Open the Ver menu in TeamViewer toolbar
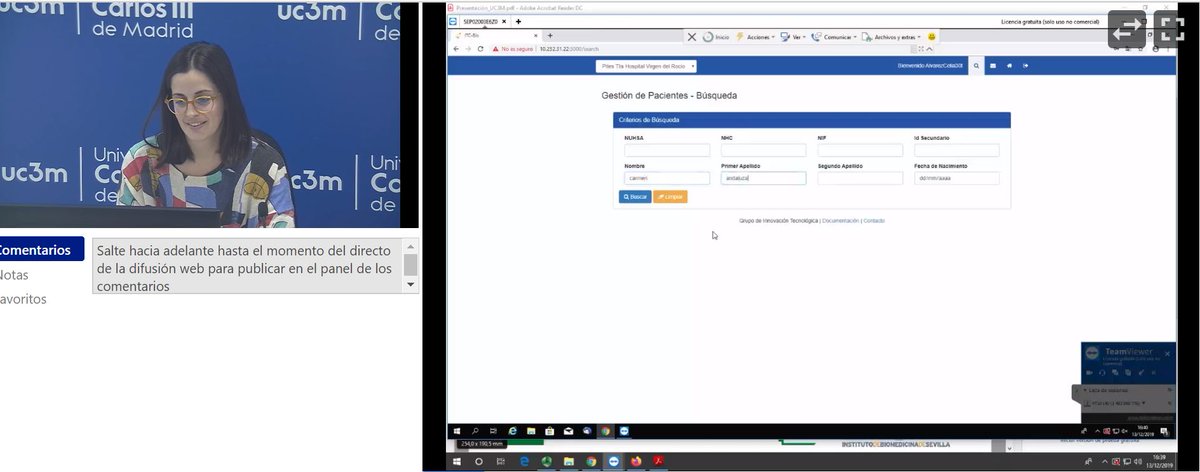The height and width of the screenshot is (472, 1200). pos(793,37)
